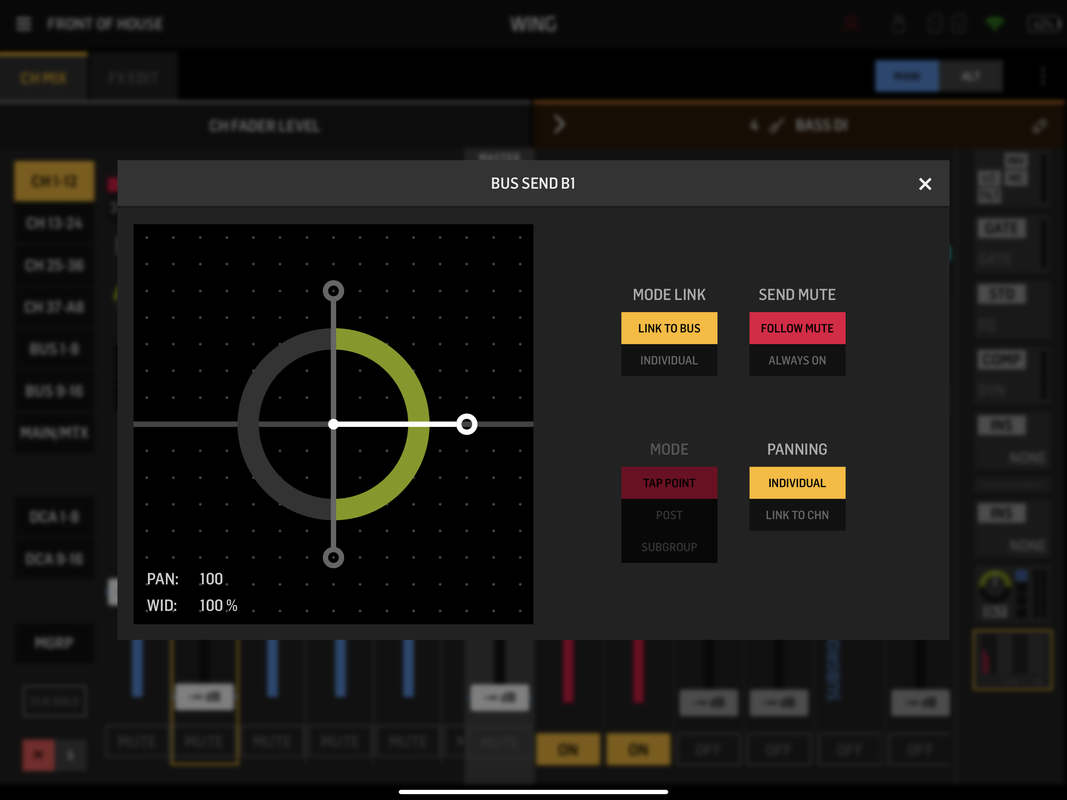Expand with the chevron arrow beside channel name

(x=559, y=124)
